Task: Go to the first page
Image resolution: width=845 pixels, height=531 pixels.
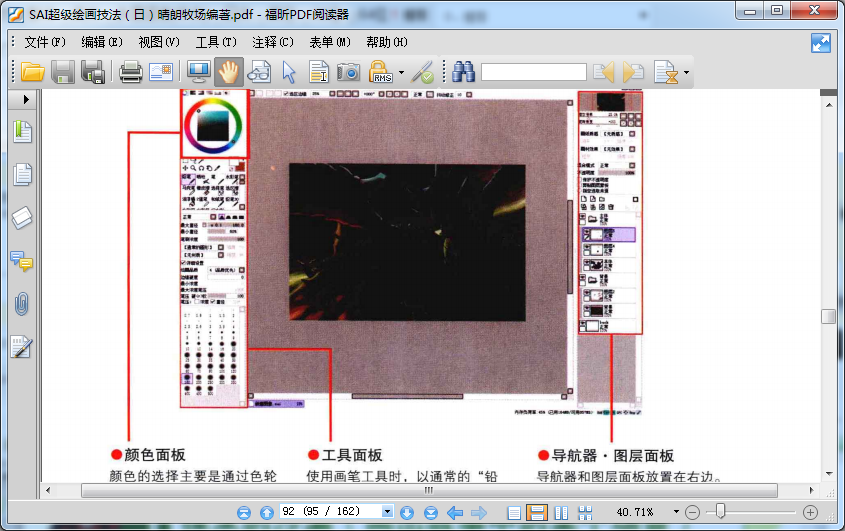Action: 244,513
